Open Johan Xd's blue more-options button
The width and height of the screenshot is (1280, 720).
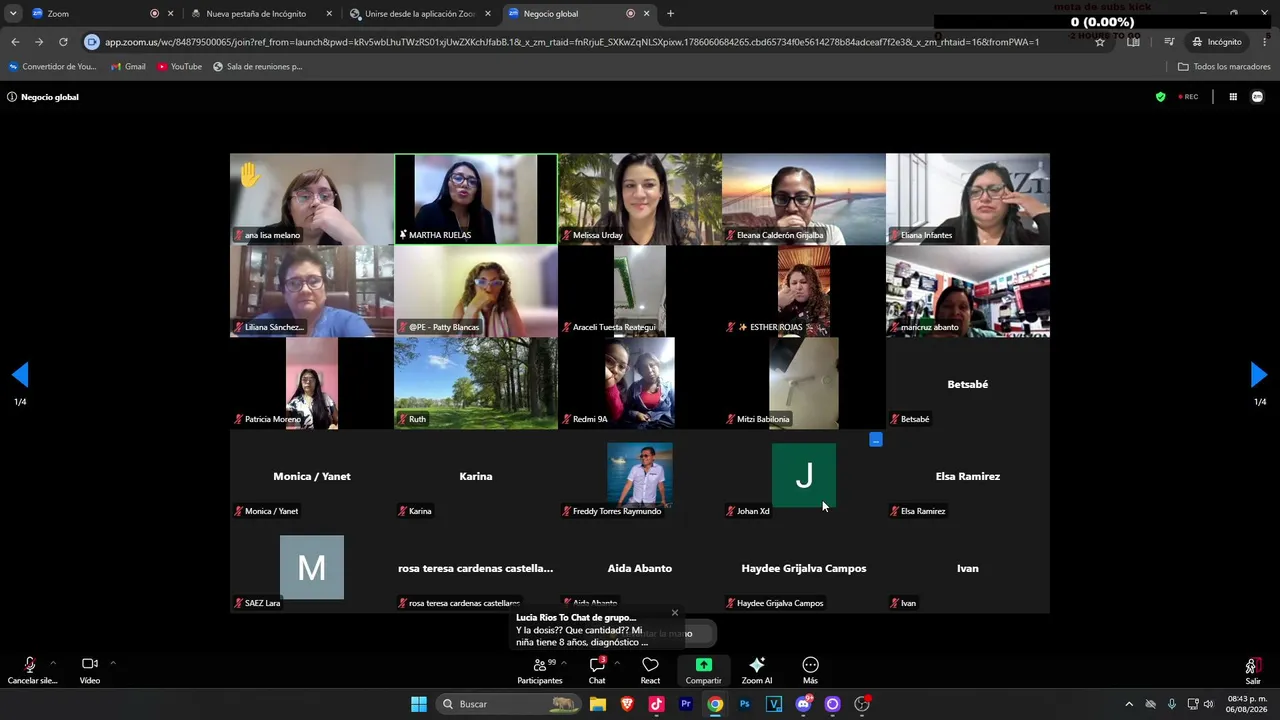pyautogui.click(x=876, y=440)
